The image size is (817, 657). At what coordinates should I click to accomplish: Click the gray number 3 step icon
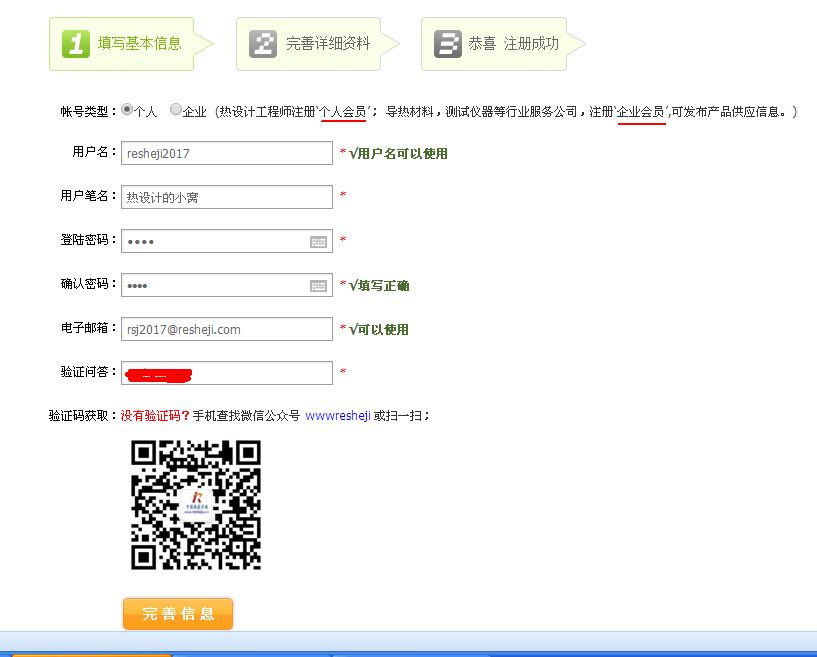point(448,44)
